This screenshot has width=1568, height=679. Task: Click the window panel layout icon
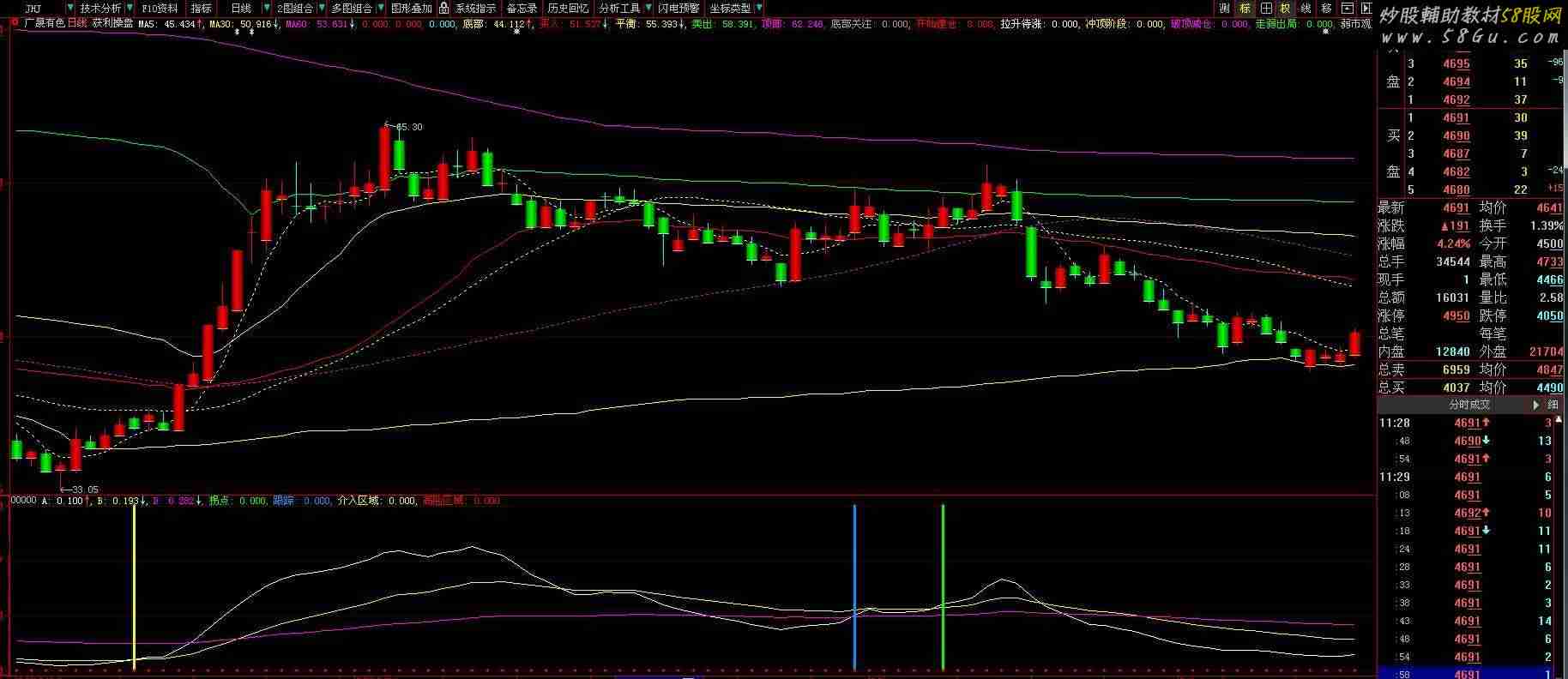1347,8
